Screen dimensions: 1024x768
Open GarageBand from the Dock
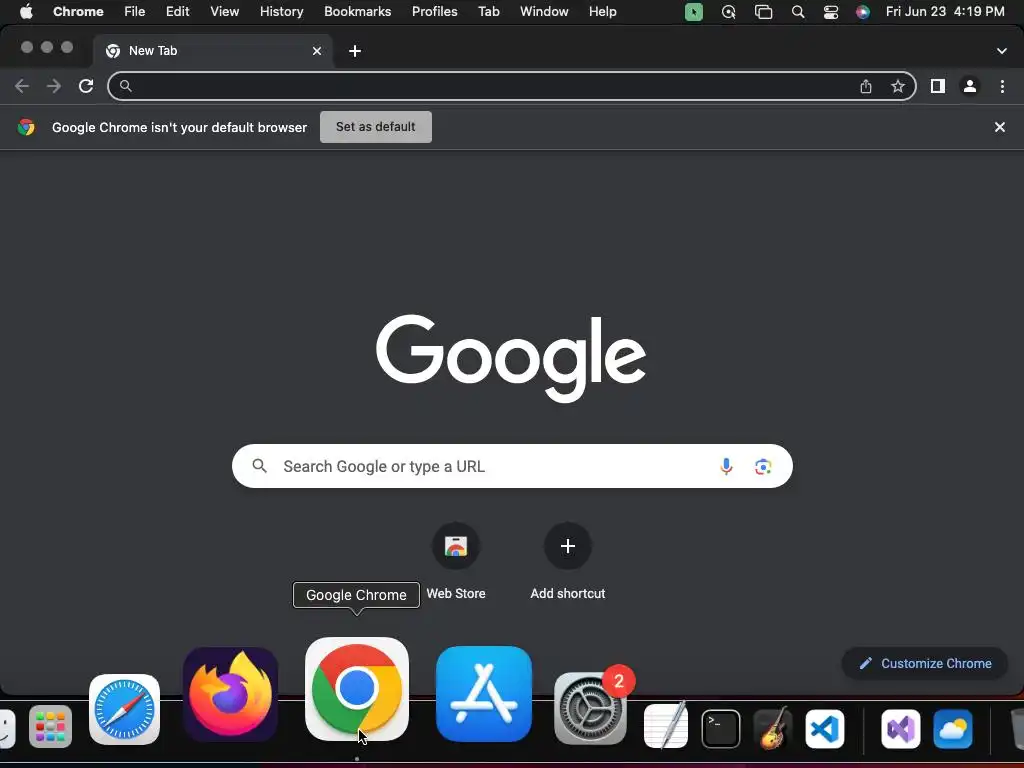773,728
